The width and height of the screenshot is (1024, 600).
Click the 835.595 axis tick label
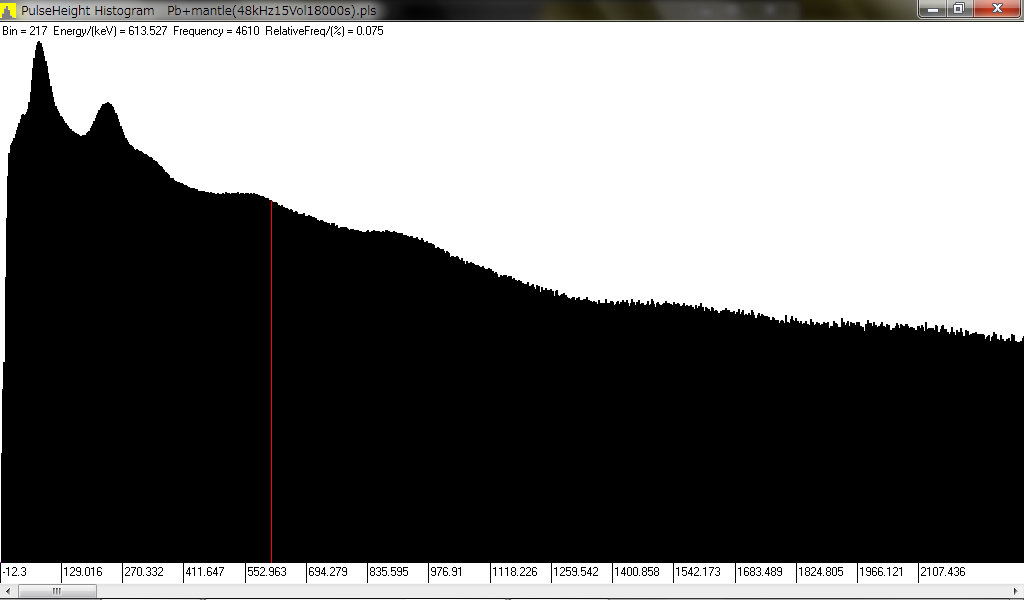pyautogui.click(x=390, y=572)
